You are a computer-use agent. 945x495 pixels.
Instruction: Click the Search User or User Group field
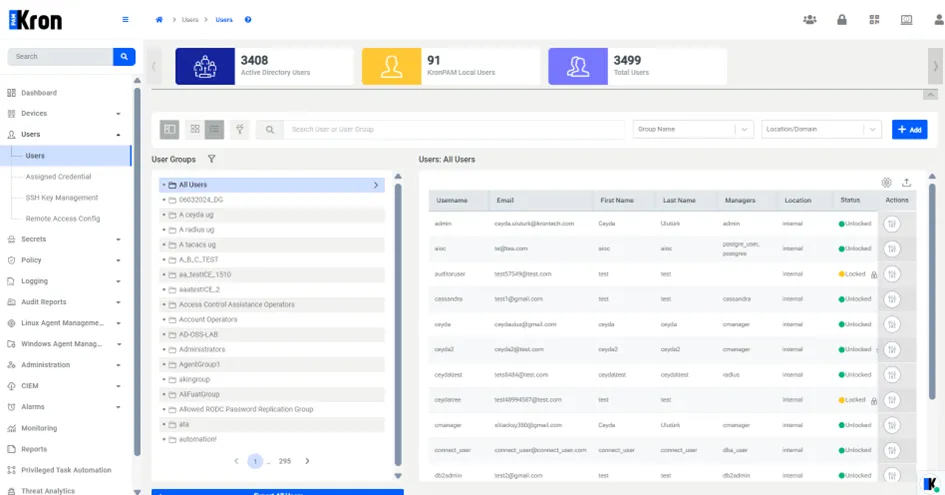[454, 129]
